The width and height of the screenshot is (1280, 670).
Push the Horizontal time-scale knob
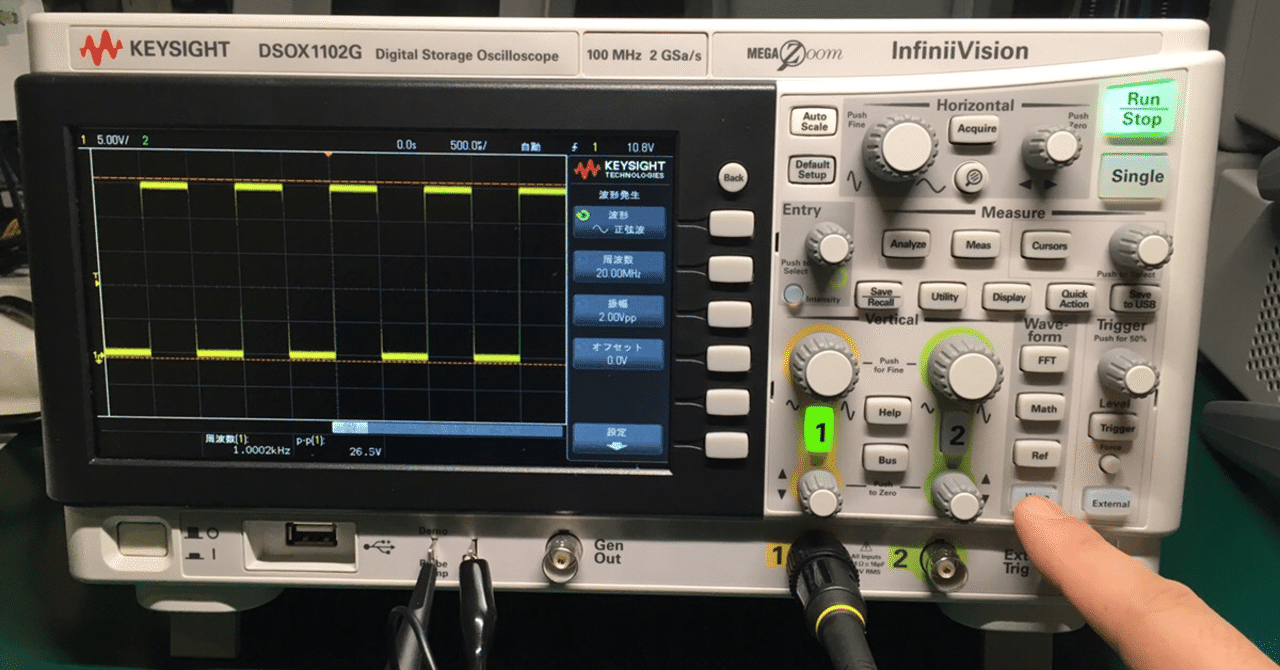(x=900, y=148)
